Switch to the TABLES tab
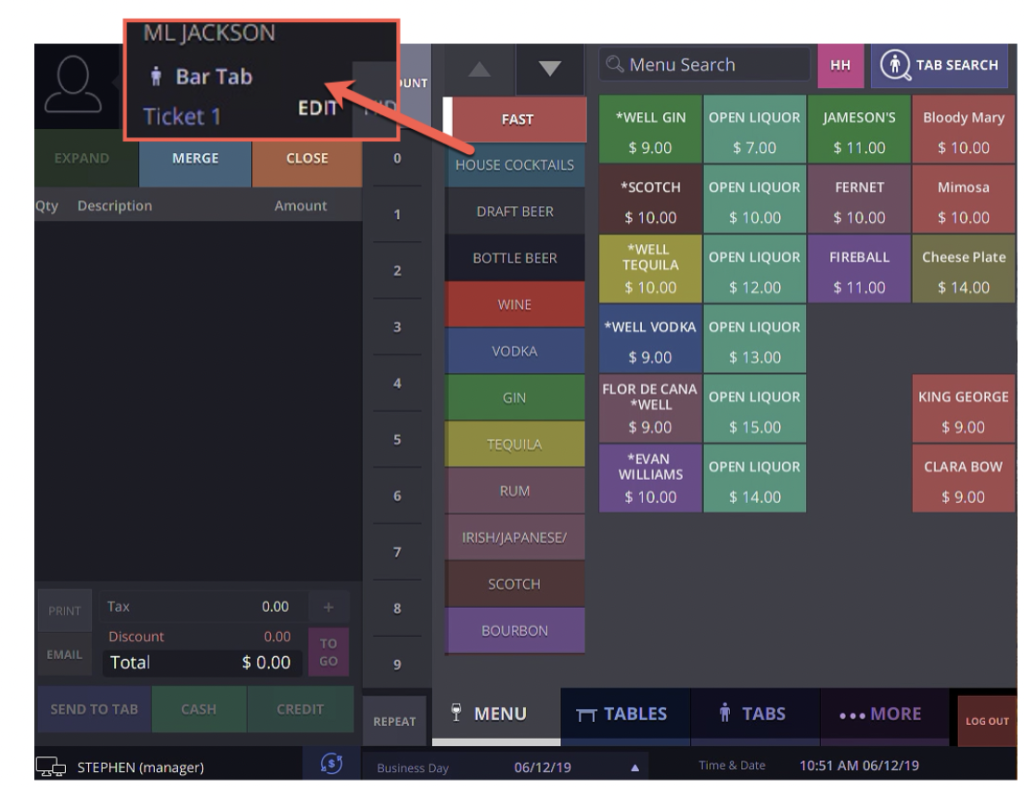This screenshot has width=1024, height=787. (x=625, y=714)
